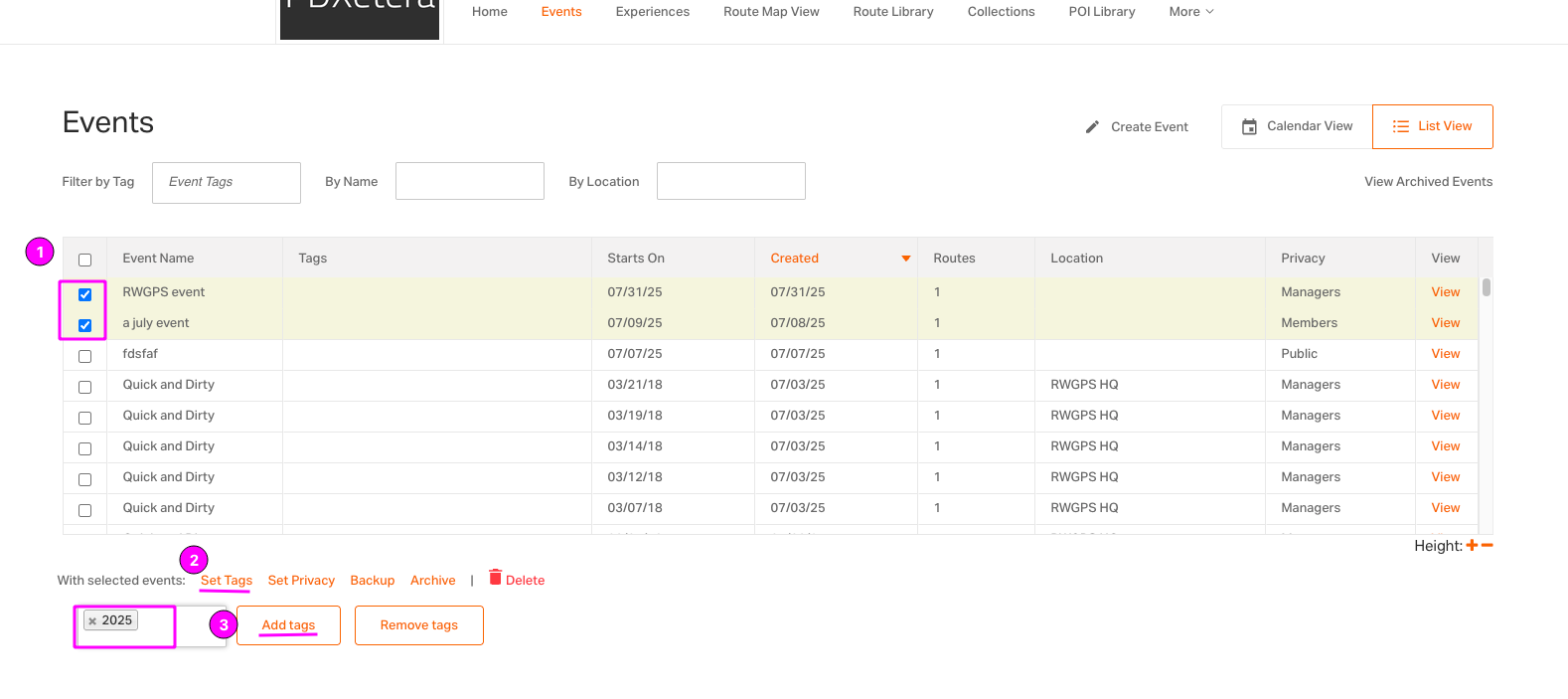Expand the More menu chevron
Viewport: 1568px width, 699px height.
point(1209,12)
